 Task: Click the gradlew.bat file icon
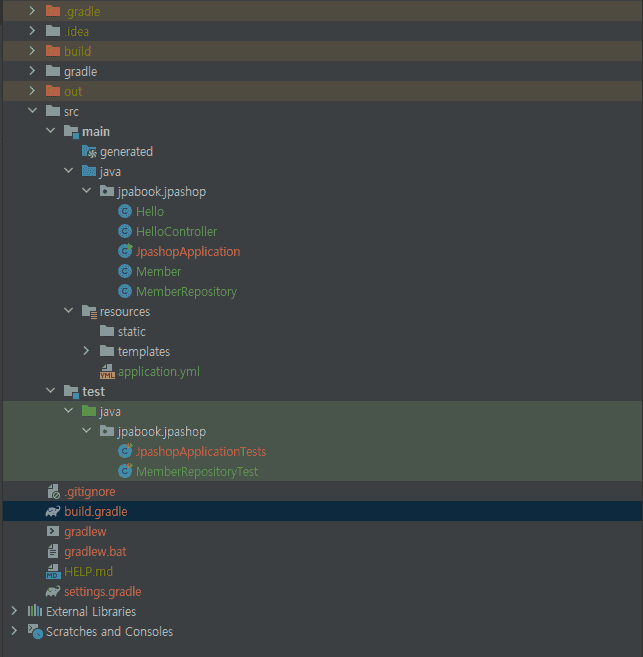click(x=53, y=551)
